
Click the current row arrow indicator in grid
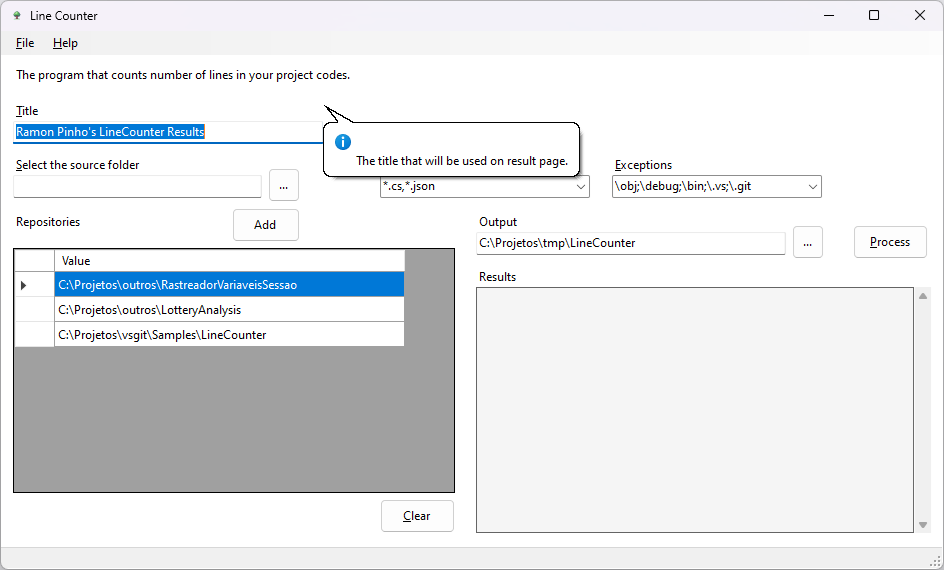(24, 285)
